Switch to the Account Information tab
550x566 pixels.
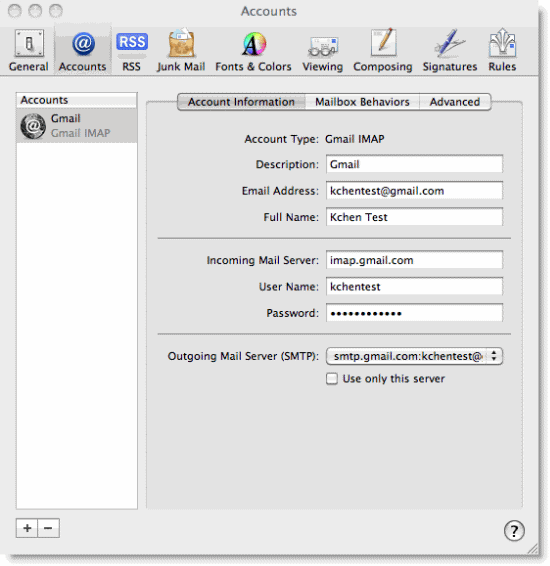point(241,102)
